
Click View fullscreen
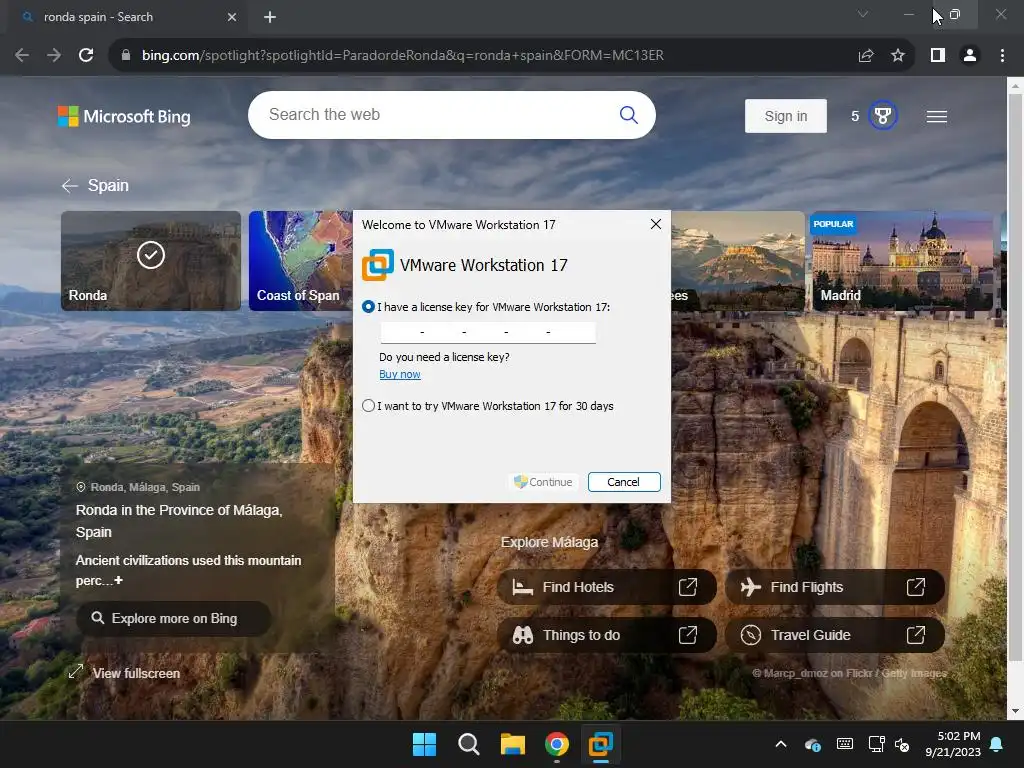tap(124, 673)
